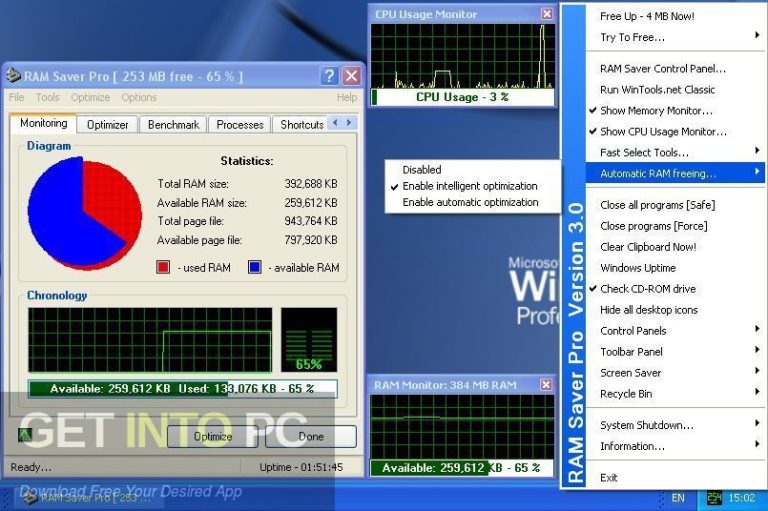
Task: Click the CPU Usage percentage bar
Action: pyautogui.click(x=463, y=97)
